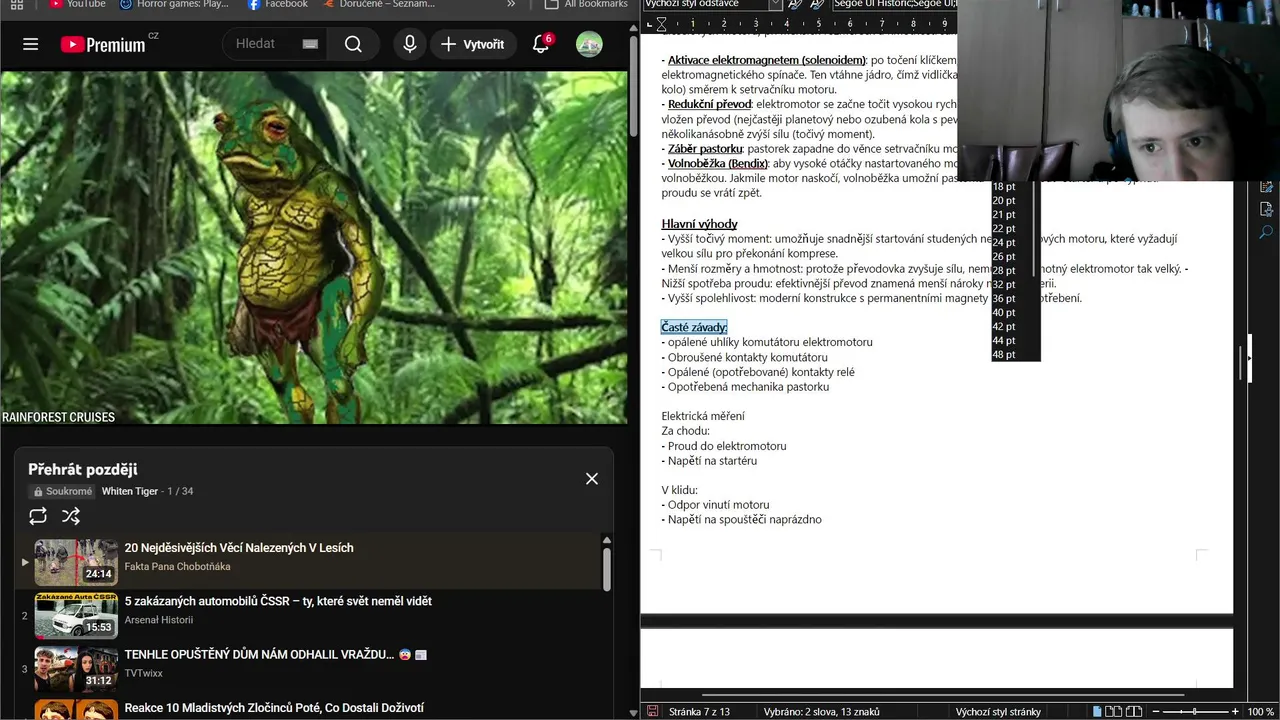Open YouTube notifications bell
This screenshot has height=720, width=1280.
[x=541, y=44]
